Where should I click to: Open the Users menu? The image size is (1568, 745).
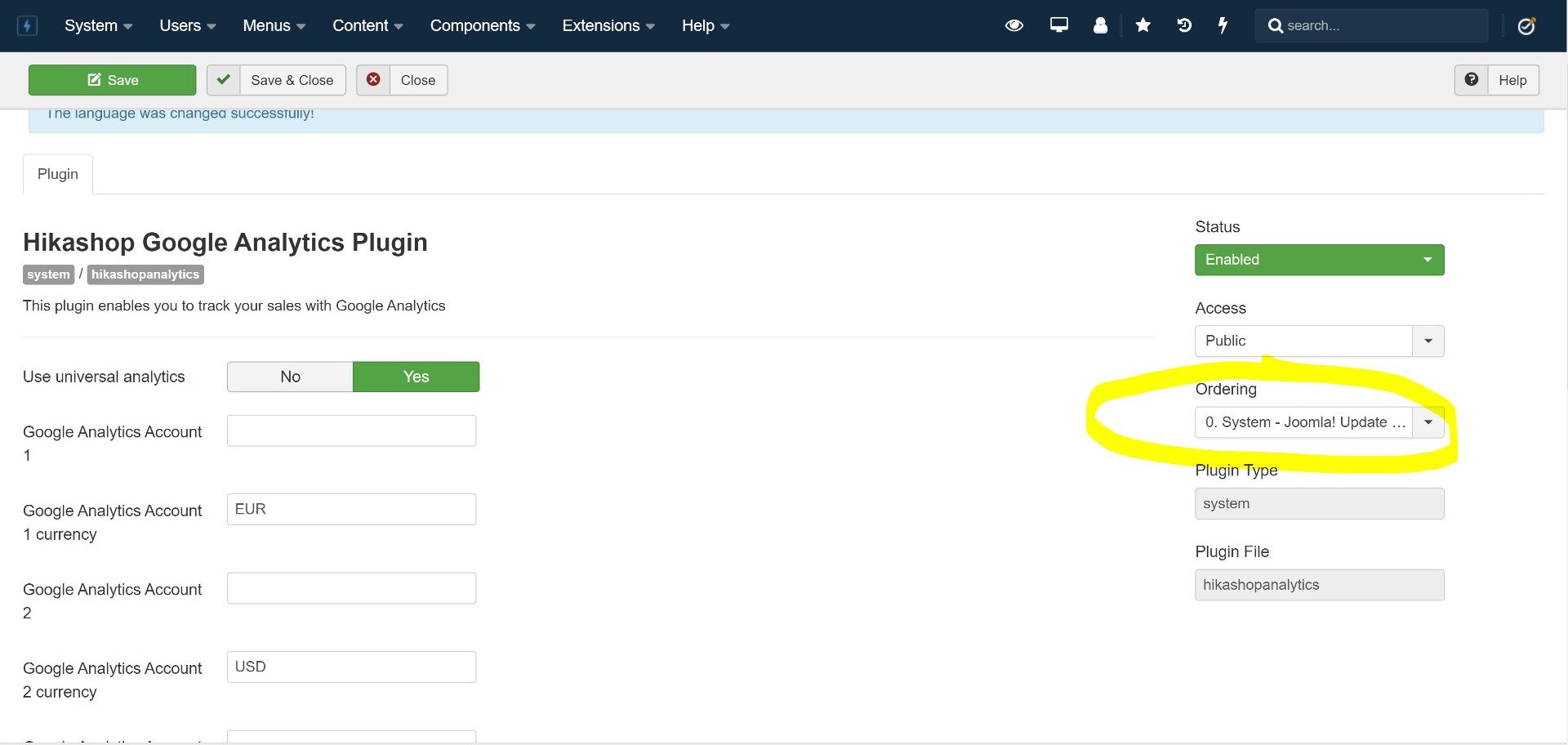pos(188,25)
